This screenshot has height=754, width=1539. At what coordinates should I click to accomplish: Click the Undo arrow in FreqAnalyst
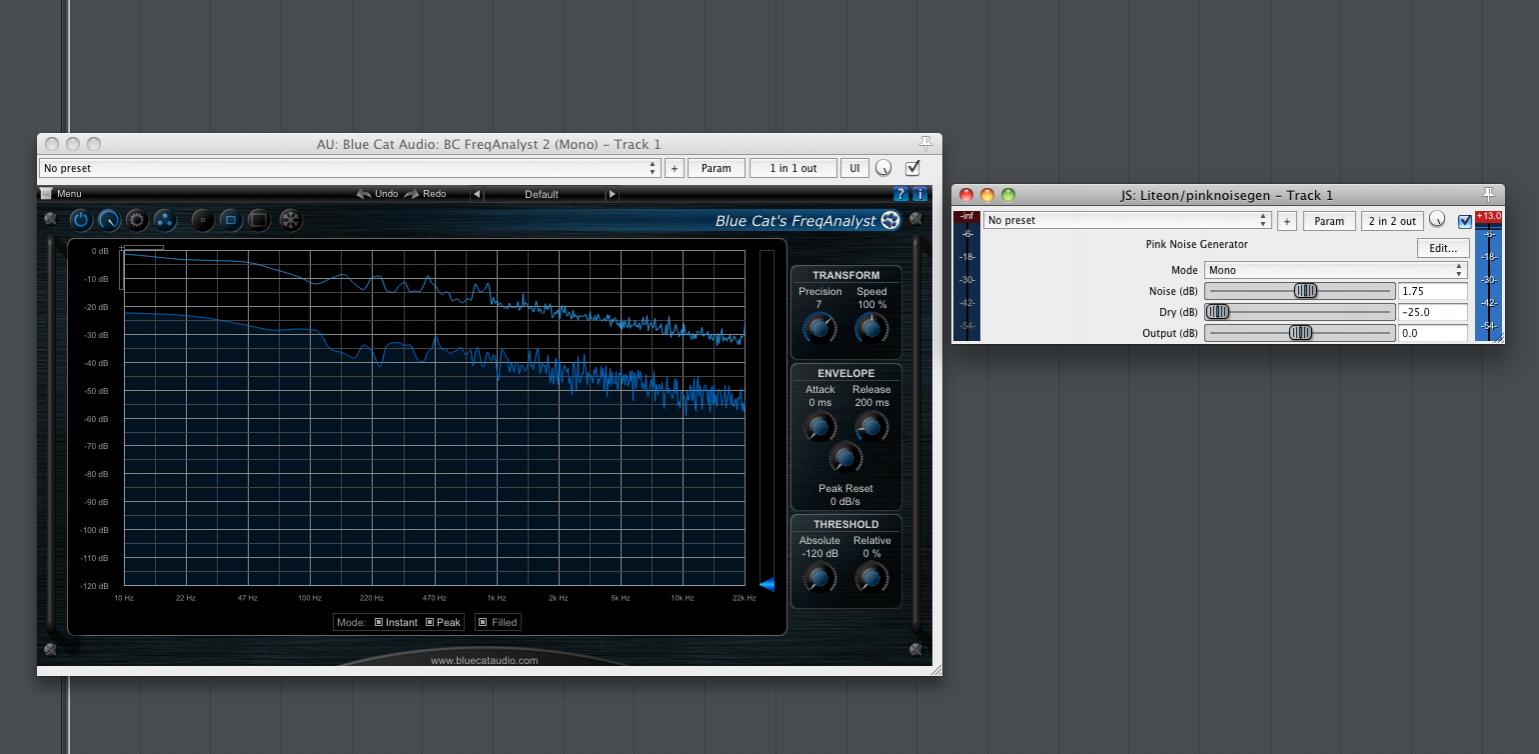(x=364, y=194)
